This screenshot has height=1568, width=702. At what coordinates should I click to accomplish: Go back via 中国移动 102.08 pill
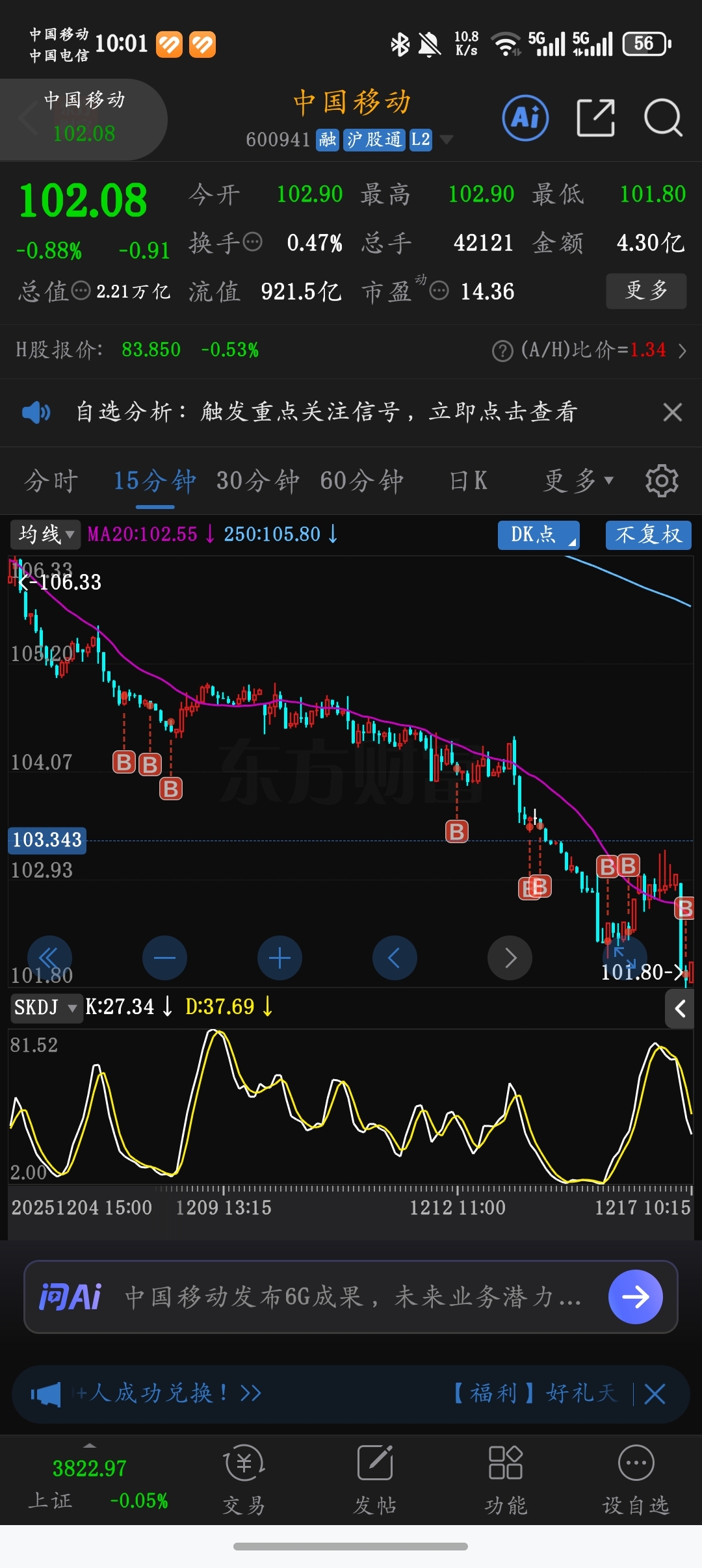point(83,119)
